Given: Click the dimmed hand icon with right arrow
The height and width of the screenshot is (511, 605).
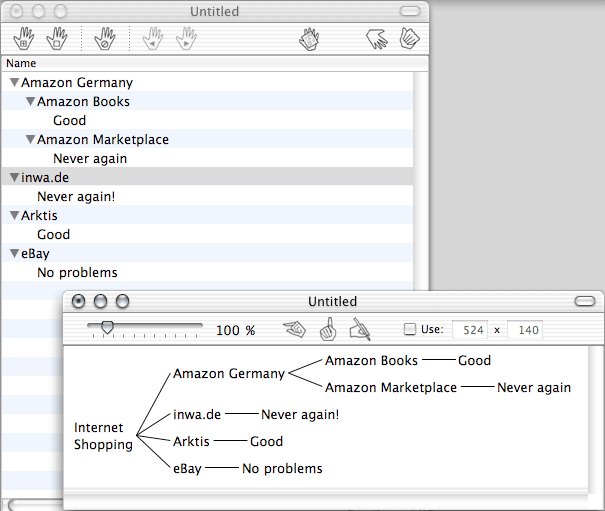Looking at the screenshot, I should pyautogui.click(x=186, y=38).
